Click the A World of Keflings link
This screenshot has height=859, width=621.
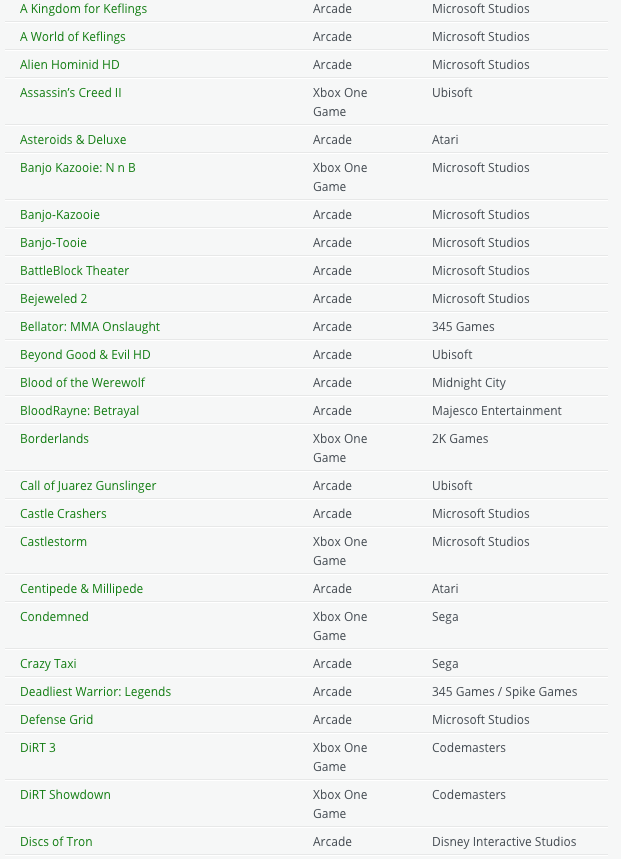pos(73,37)
